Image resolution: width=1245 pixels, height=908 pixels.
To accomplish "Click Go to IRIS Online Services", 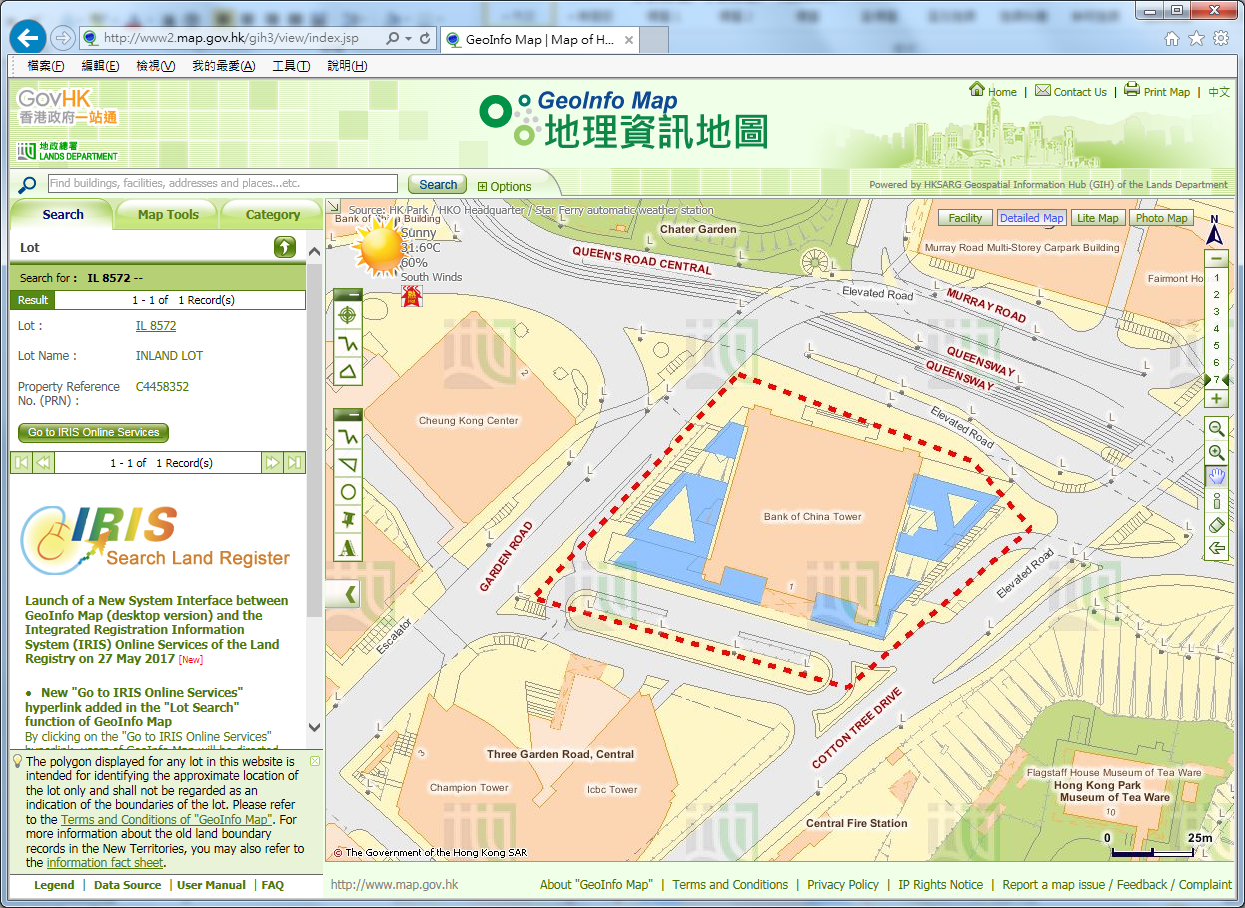I will coord(93,432).
